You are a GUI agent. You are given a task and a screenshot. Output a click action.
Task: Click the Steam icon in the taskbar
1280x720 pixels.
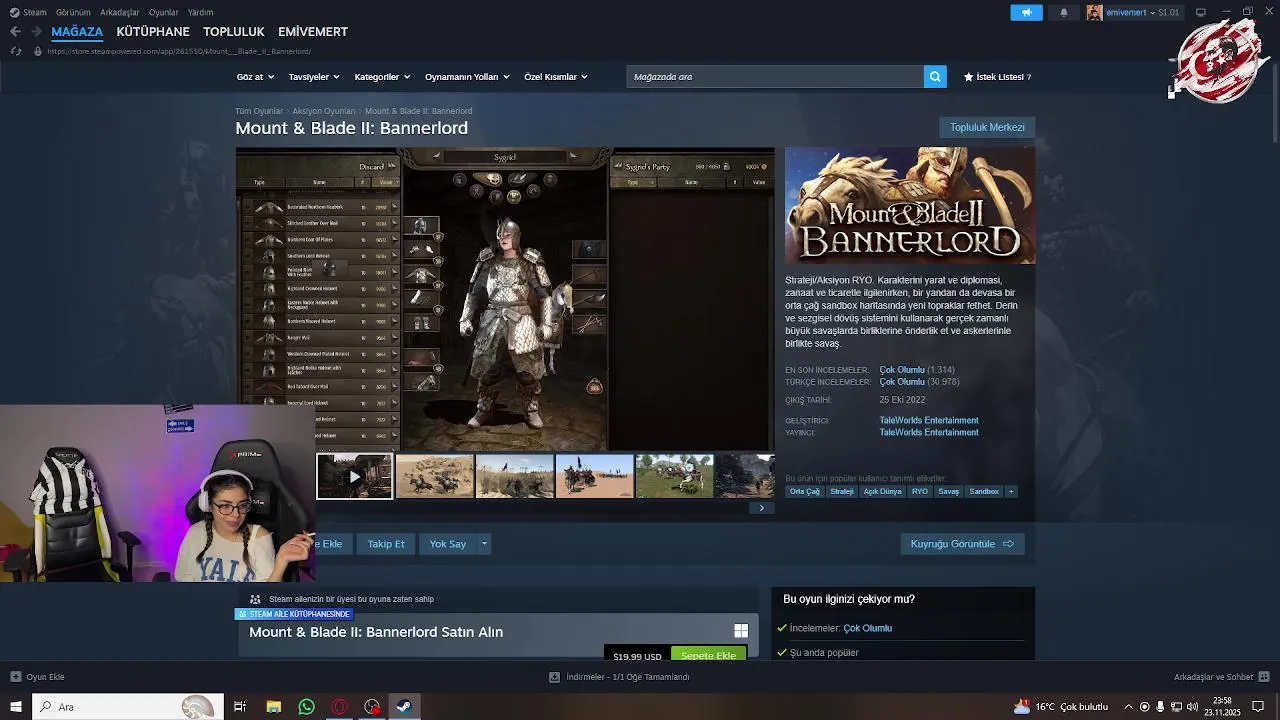(404, 707)
